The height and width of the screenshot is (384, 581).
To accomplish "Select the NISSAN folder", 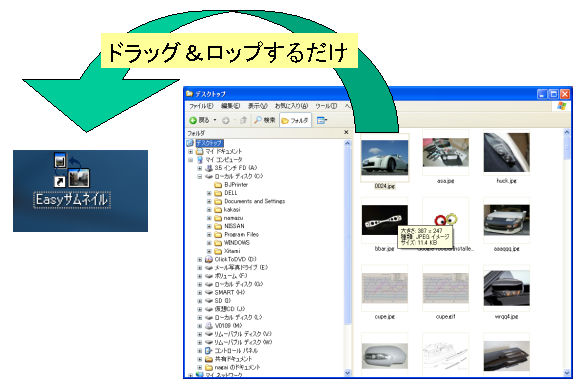I will (234, 226).
